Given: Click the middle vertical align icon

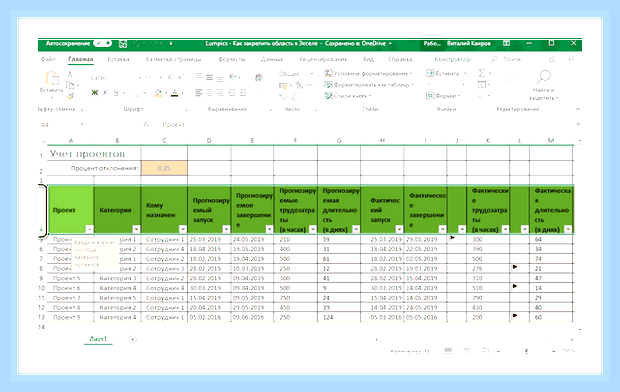Looking at the screenshot, I should point(210,77).
